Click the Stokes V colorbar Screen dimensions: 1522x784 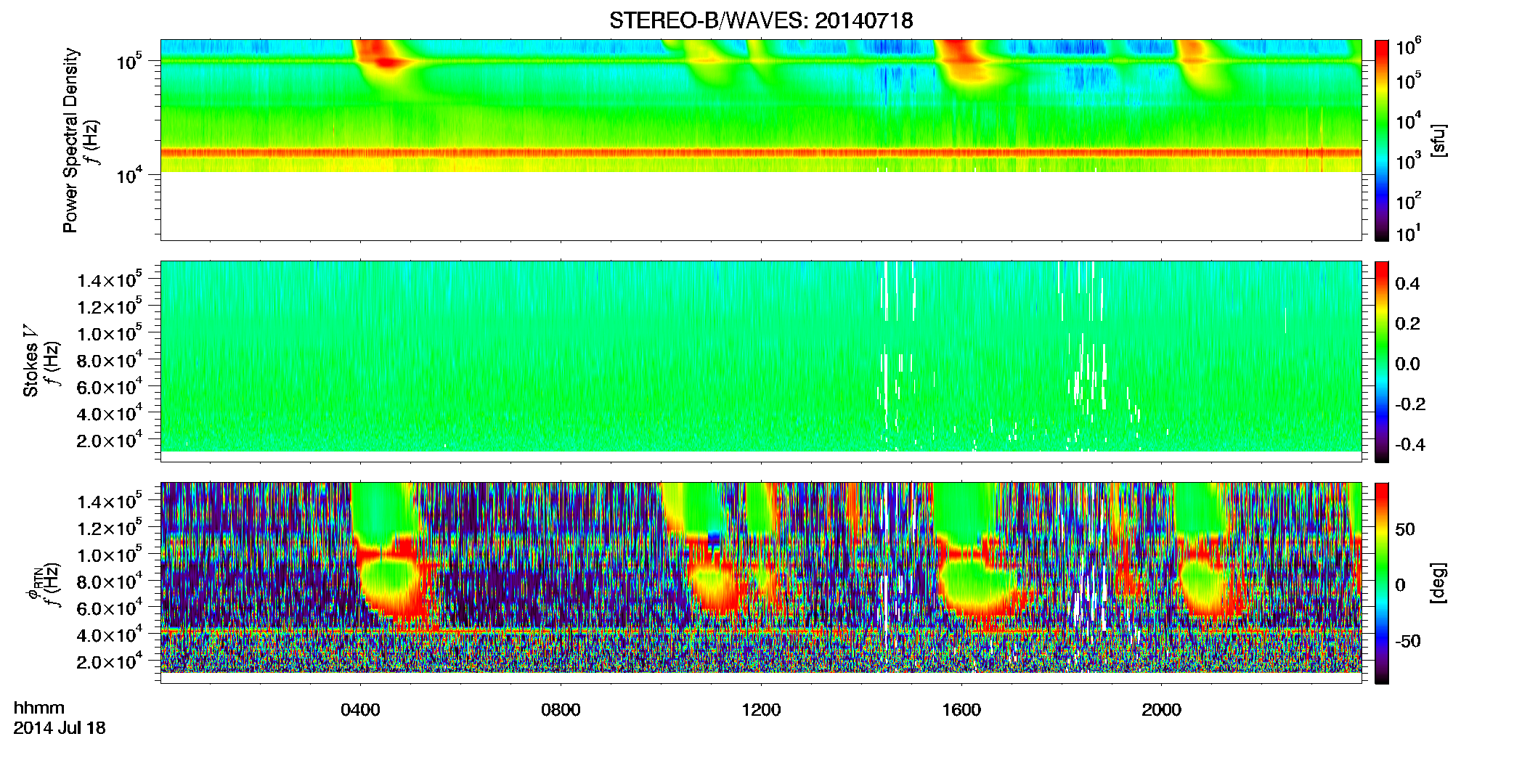click(1381, 362)
